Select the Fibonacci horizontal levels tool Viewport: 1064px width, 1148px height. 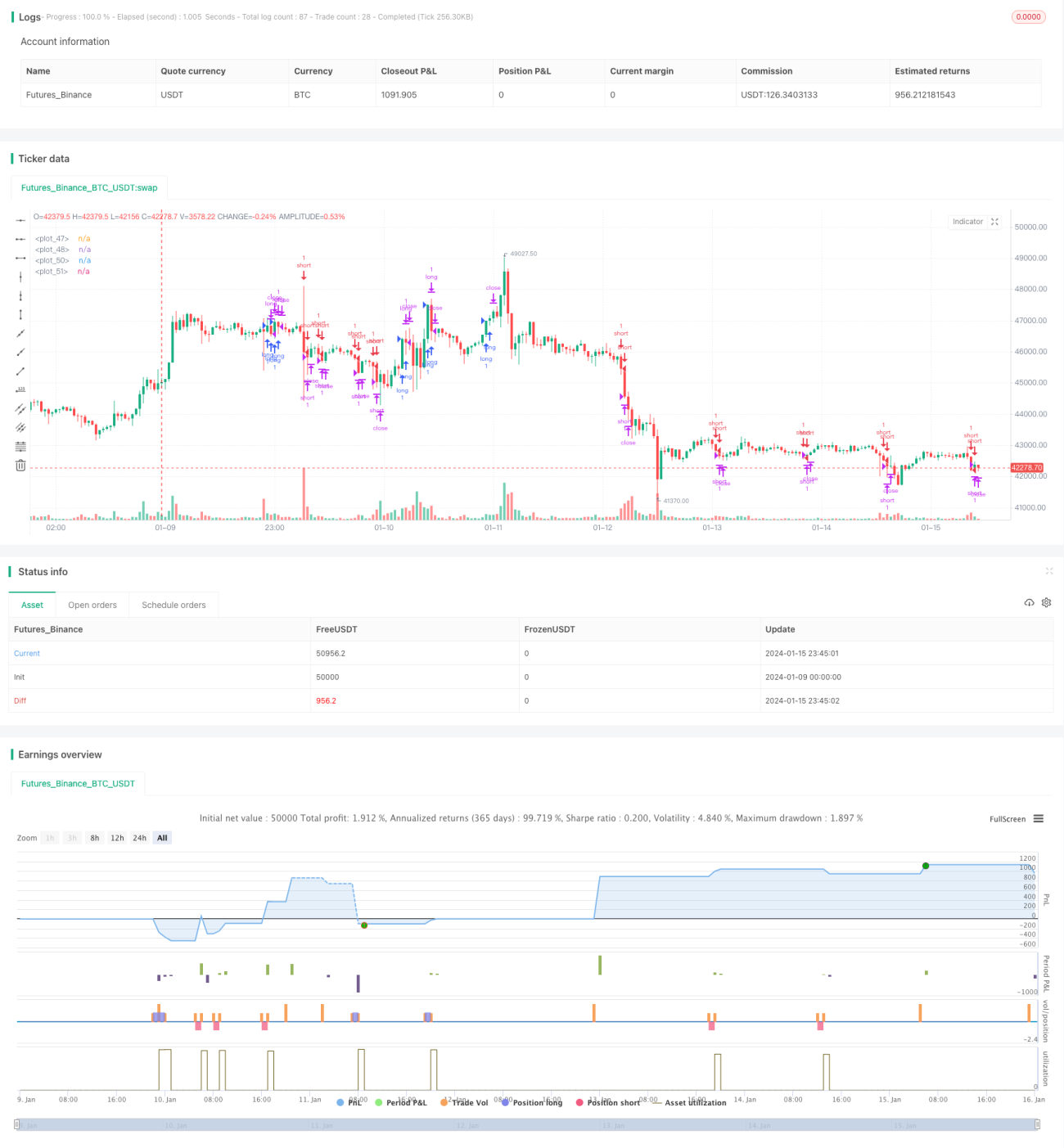(20, 446)
